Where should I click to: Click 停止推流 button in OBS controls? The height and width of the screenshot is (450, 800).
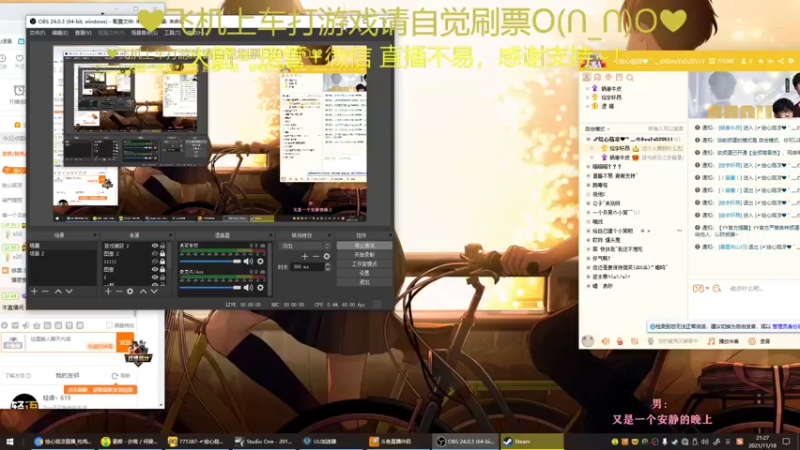[364, 246]
